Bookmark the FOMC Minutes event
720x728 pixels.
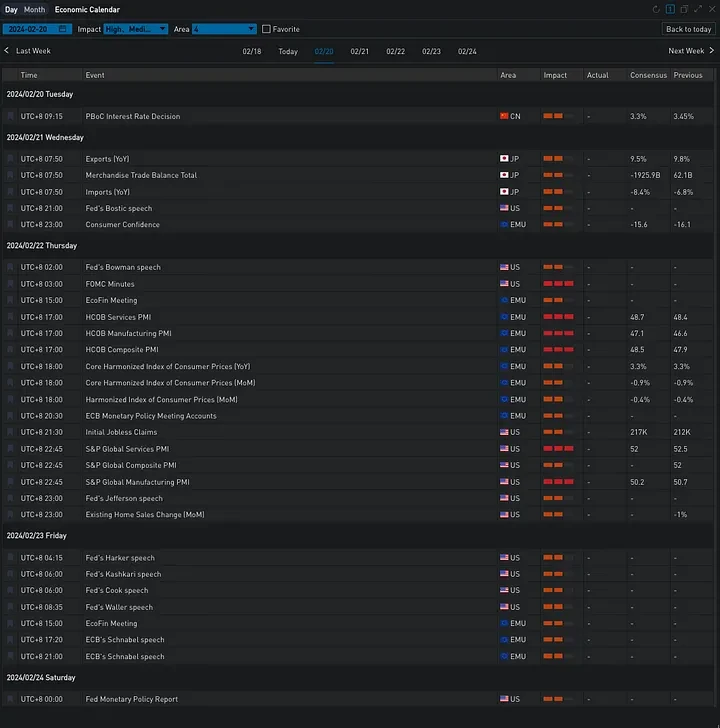(x=11, y=284)
